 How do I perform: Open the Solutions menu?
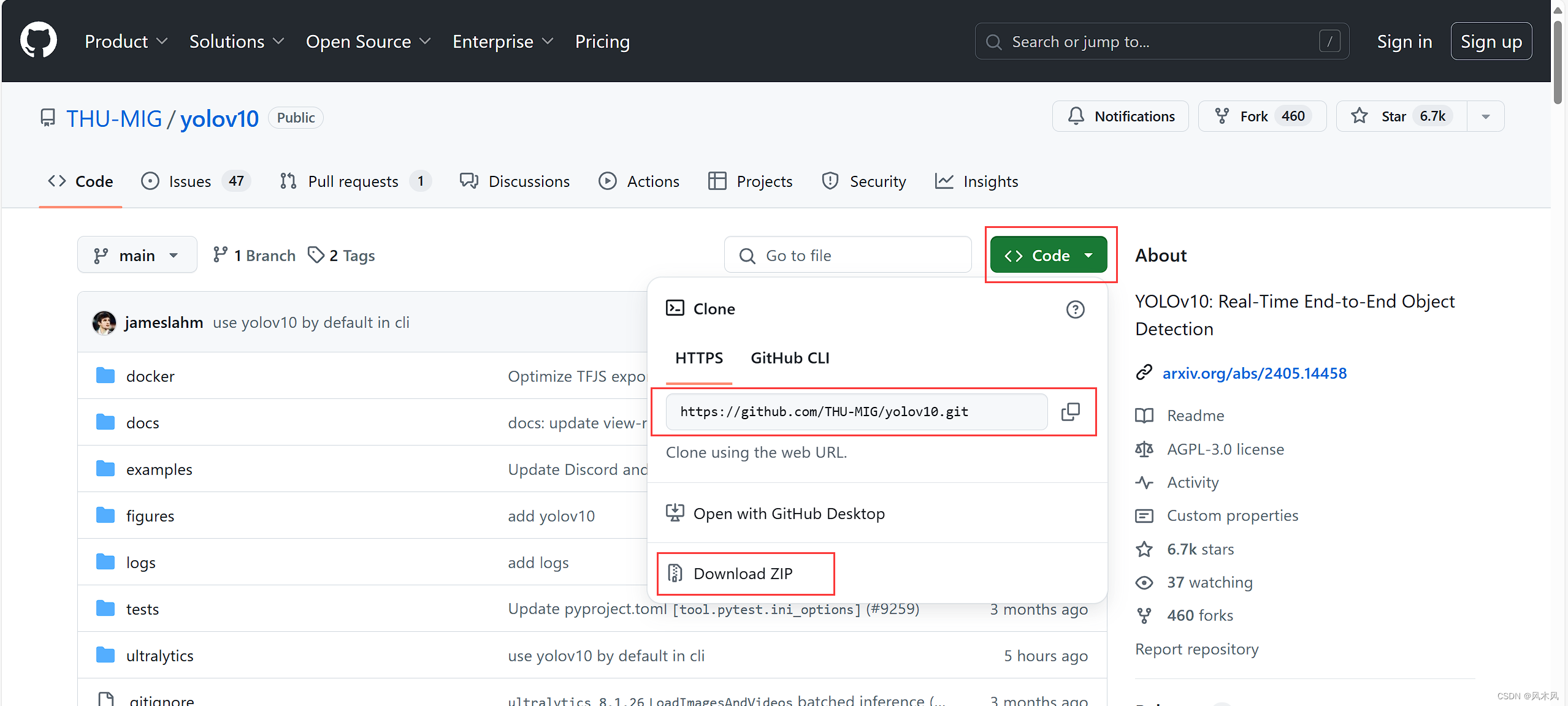(236, 42)
